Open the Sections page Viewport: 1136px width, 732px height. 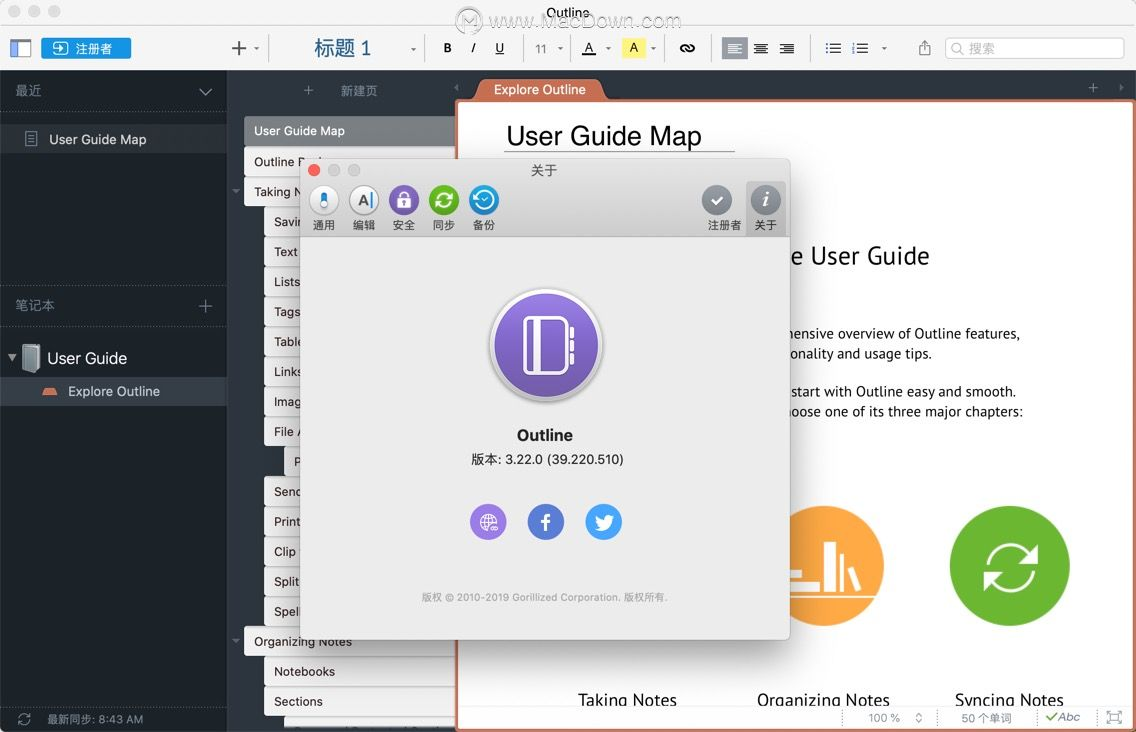tap(360, 702)
